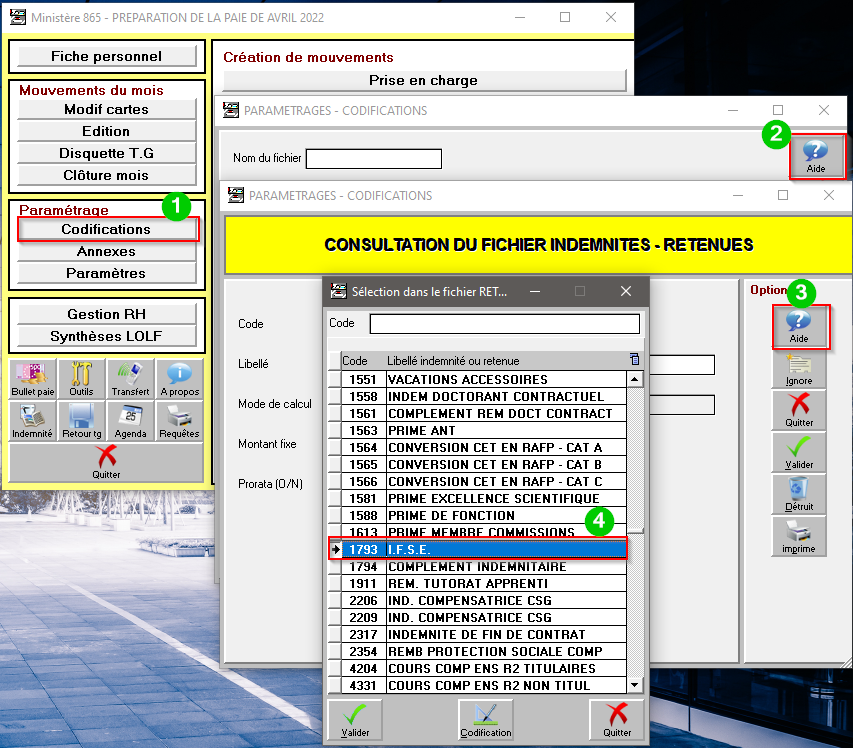Open Synthèses LOLF menu button
Screen dimensions: 853x748
point(106,336)
